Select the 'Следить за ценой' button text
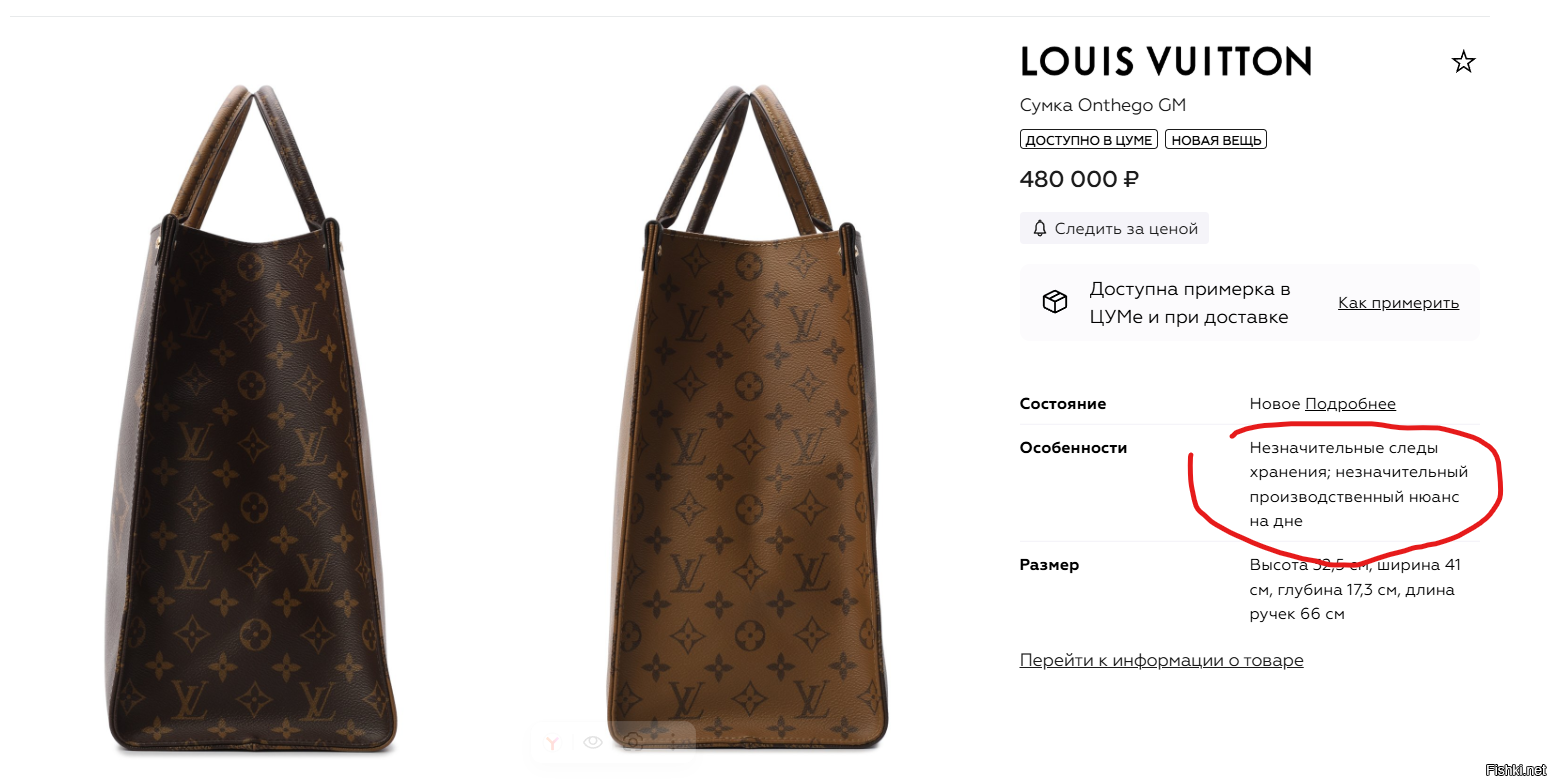The height and width of the screenshot is (782, 1552). coord(1126,229)
